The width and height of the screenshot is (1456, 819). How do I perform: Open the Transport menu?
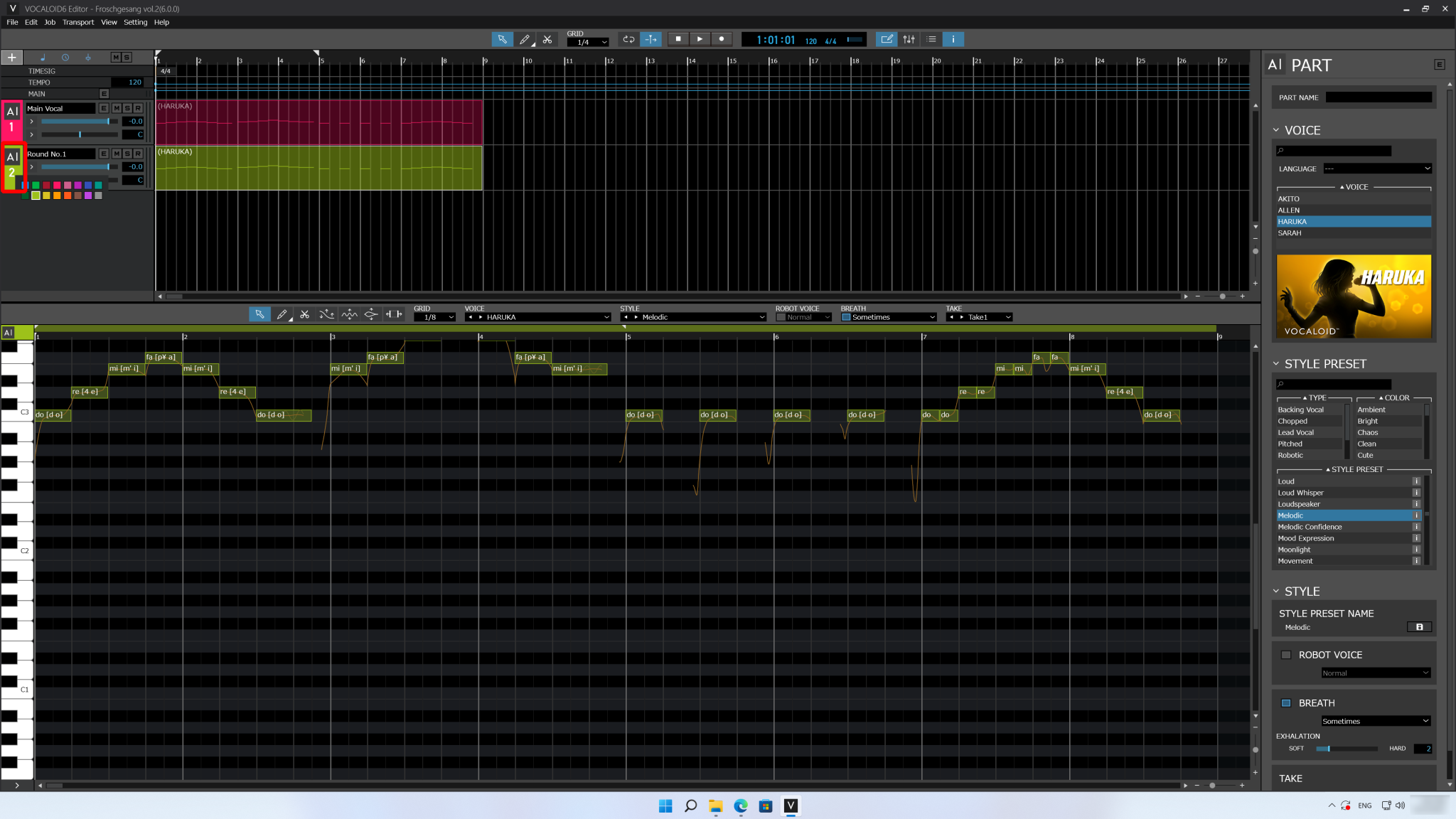[x=78, y=22]
